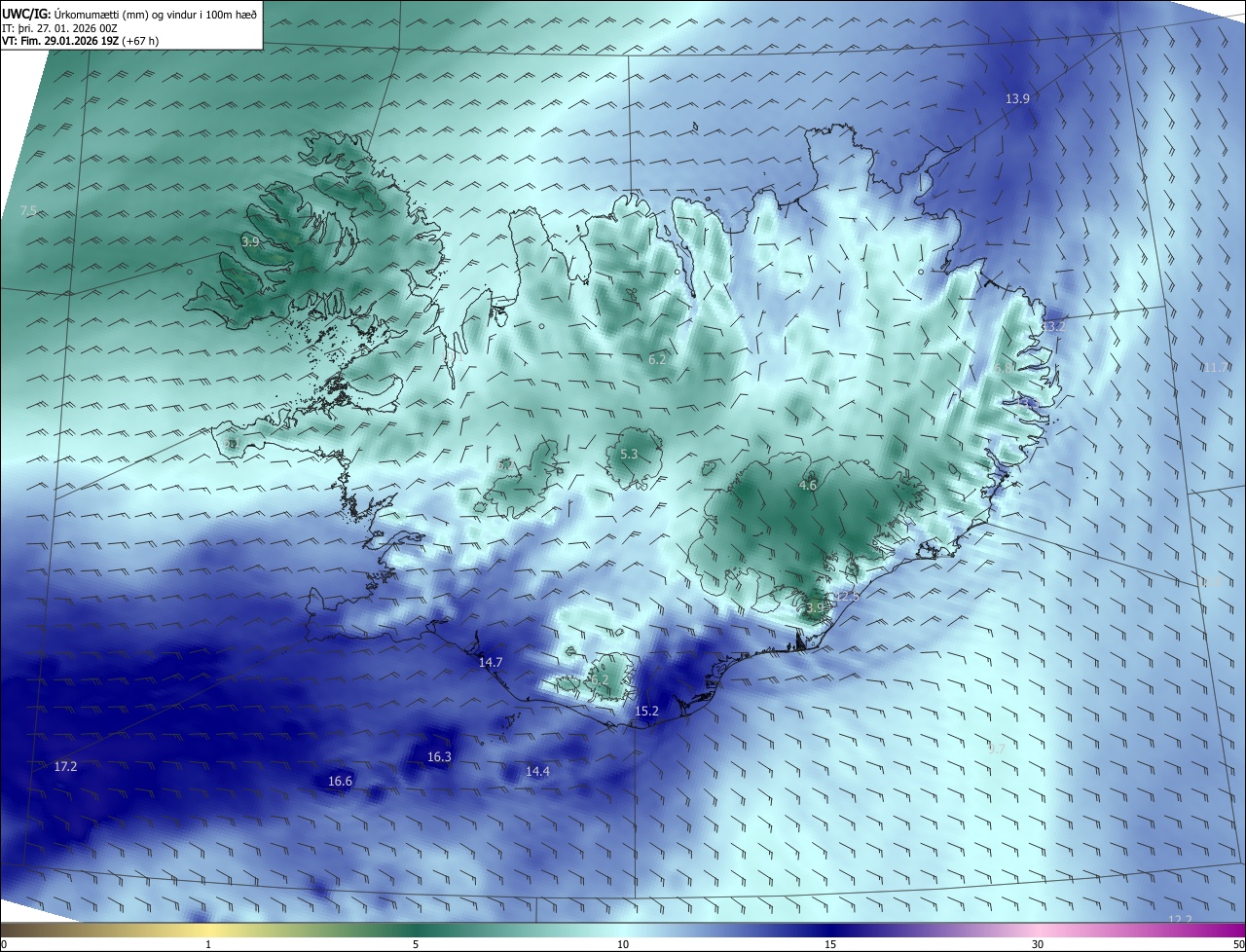Click the UWC/IG map title text
Image resolution: width=1246 pixels, height=952 pixels.
pos(129,13)
